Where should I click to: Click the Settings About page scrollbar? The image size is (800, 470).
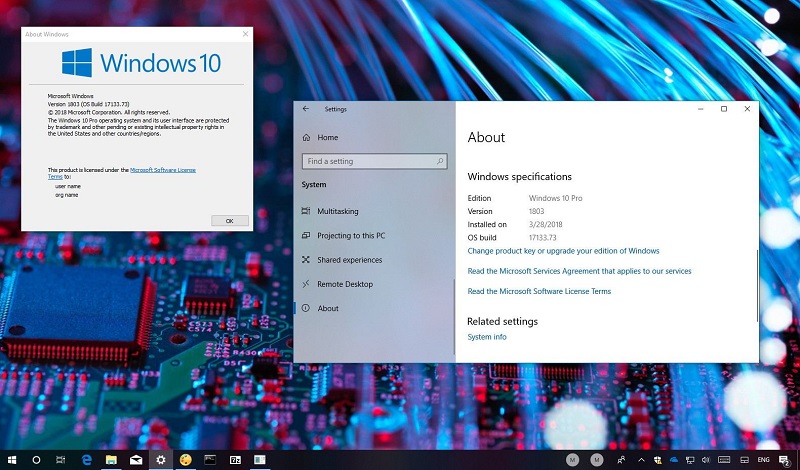(x=757, y=286)
